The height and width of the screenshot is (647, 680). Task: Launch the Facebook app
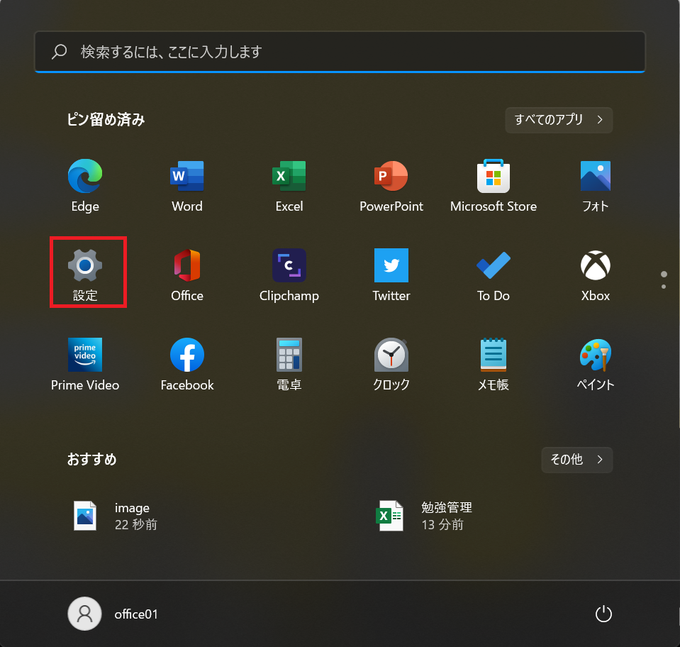187,364
